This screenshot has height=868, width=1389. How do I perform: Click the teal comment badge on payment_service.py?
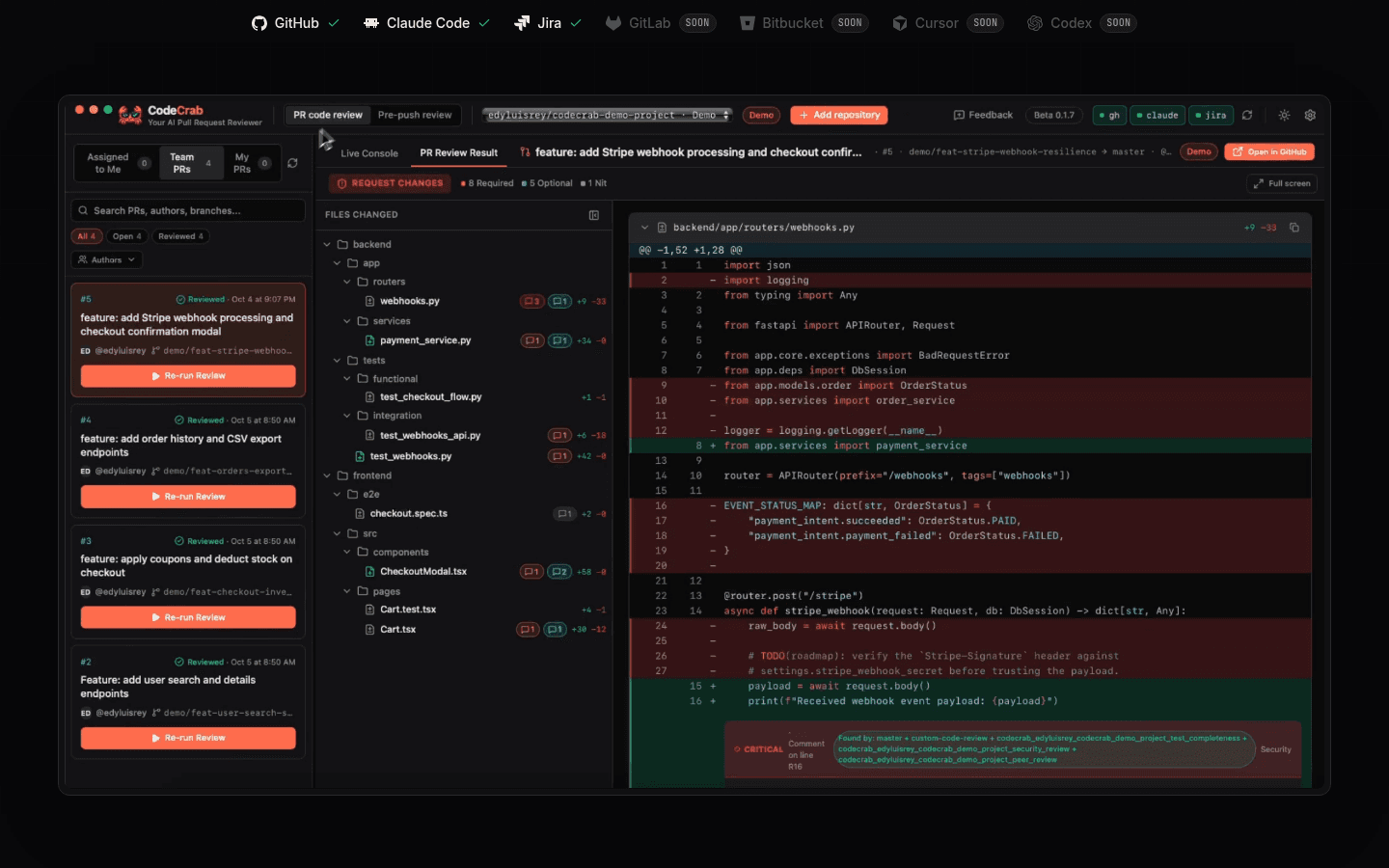click(x=559, y=340)
